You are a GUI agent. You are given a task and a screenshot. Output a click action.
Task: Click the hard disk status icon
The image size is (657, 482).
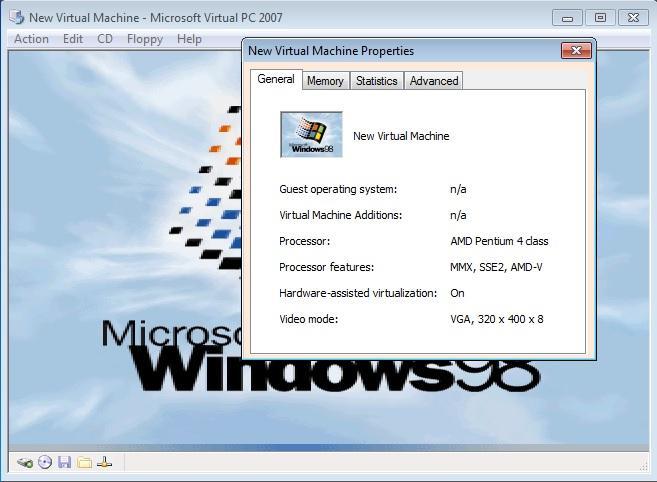[25, 463]
